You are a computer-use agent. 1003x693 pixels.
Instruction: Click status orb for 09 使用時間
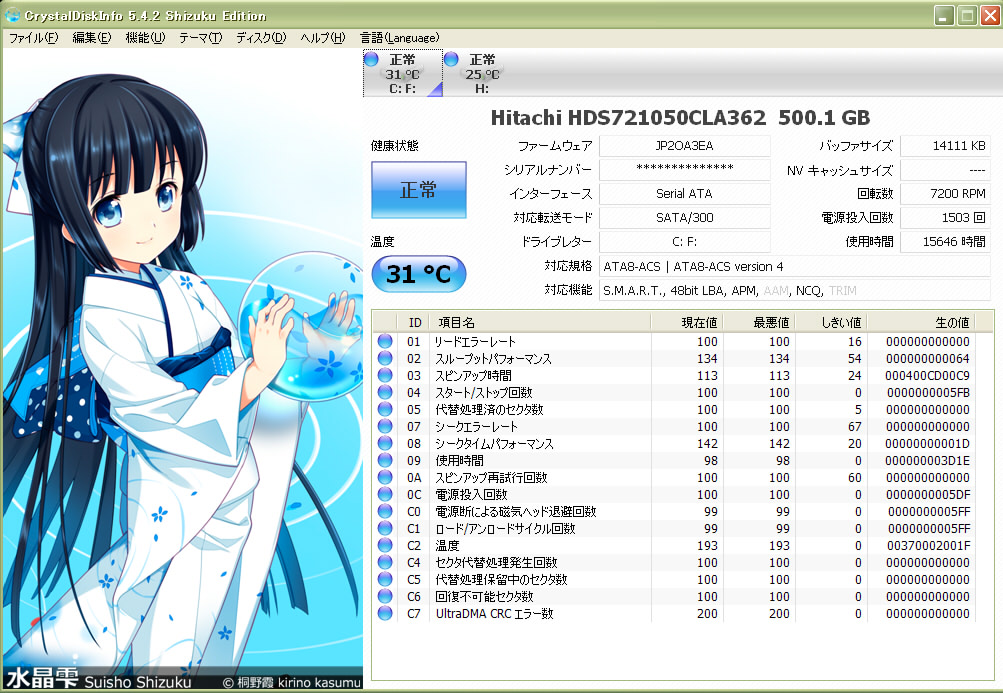tap(385, 460)
